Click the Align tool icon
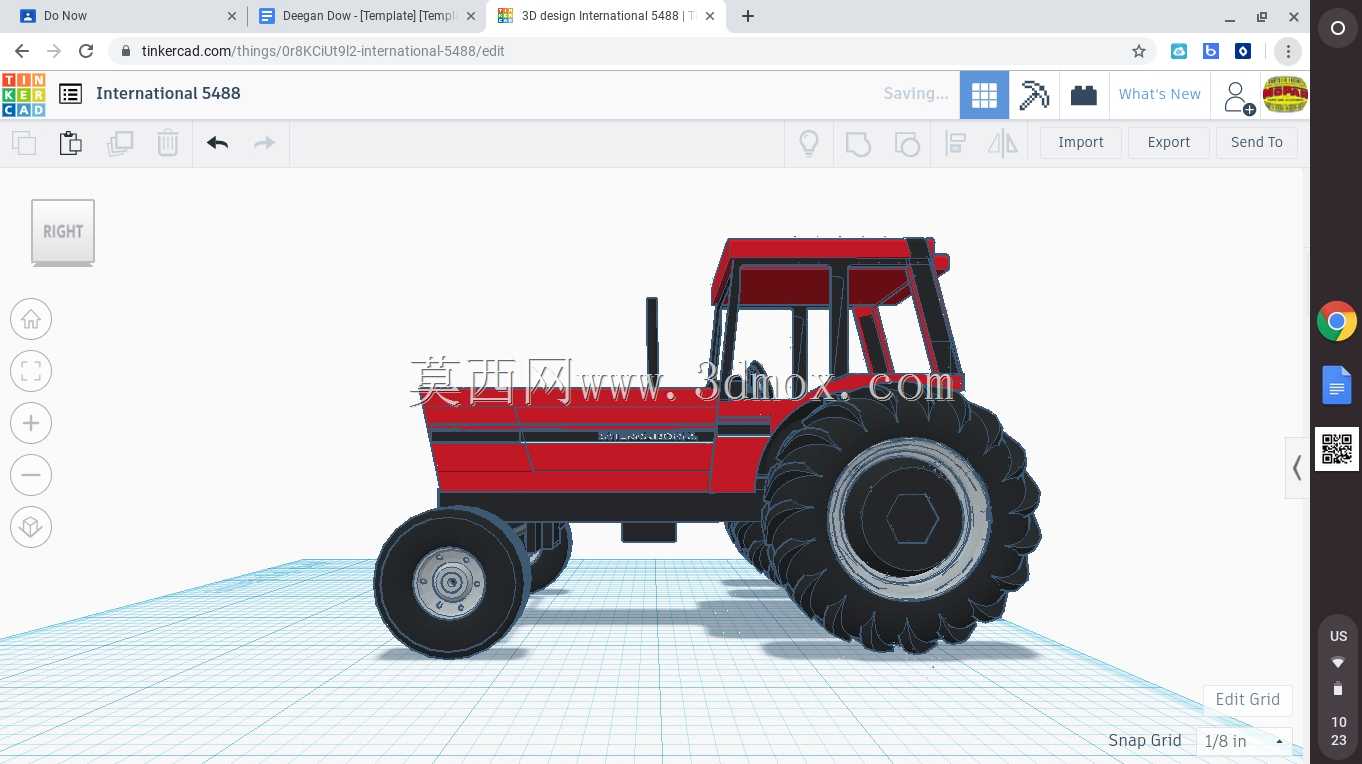Image resolution: width=1362 pixels, height=764 pixels. pos(955,143)
